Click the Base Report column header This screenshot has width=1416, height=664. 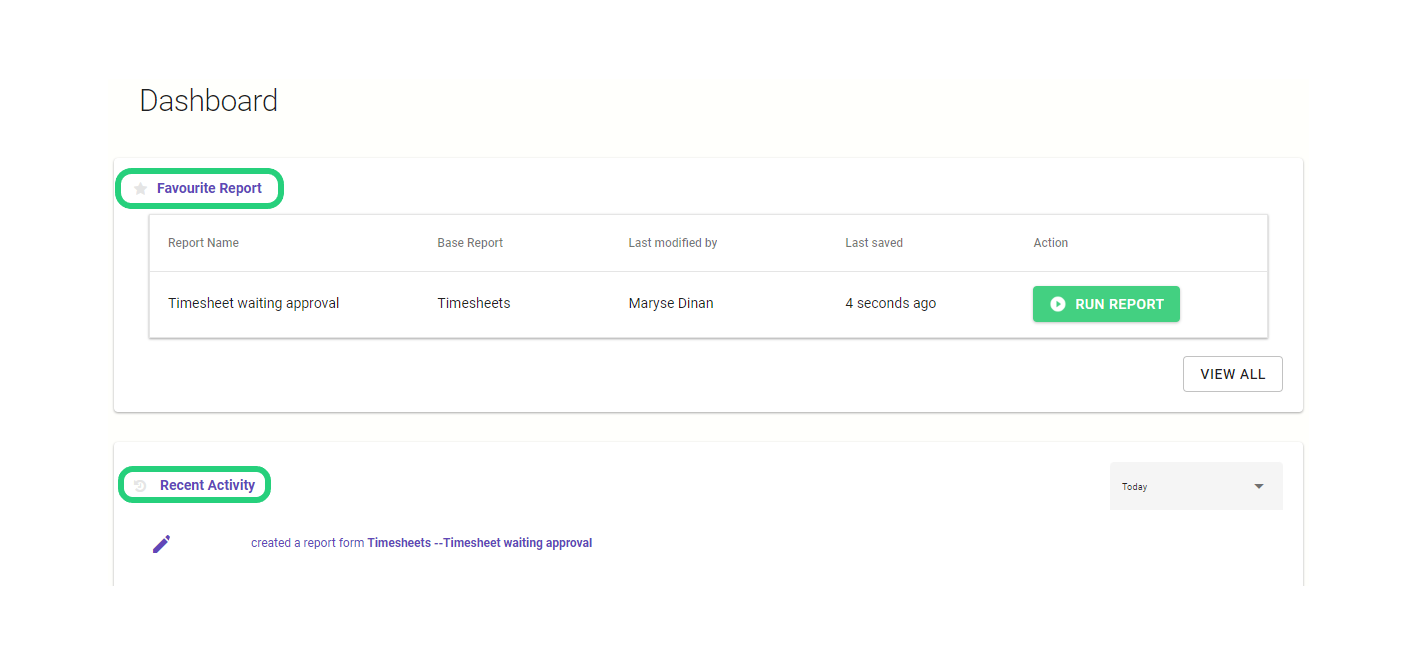point(470,243)
